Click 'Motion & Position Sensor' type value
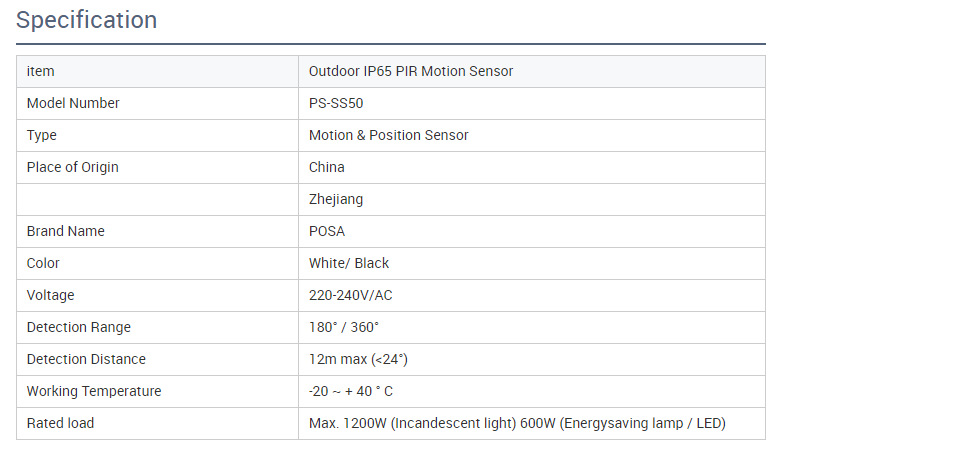This screenshot has width=956, height=460. coord(388,135)
